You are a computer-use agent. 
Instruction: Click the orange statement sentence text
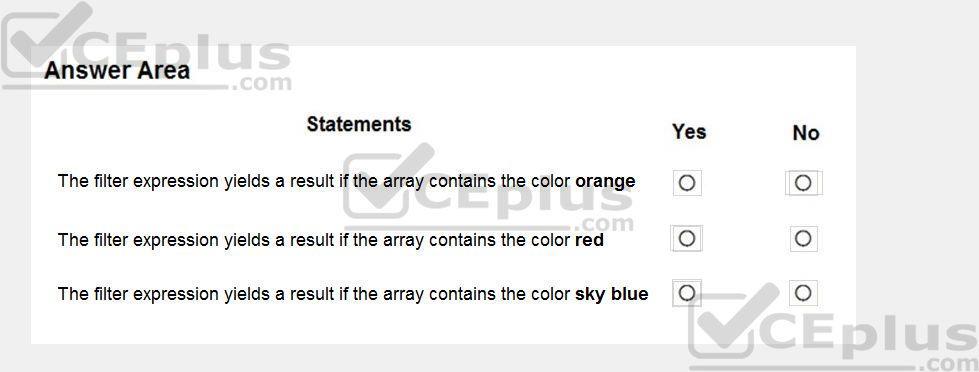point(347,182)
